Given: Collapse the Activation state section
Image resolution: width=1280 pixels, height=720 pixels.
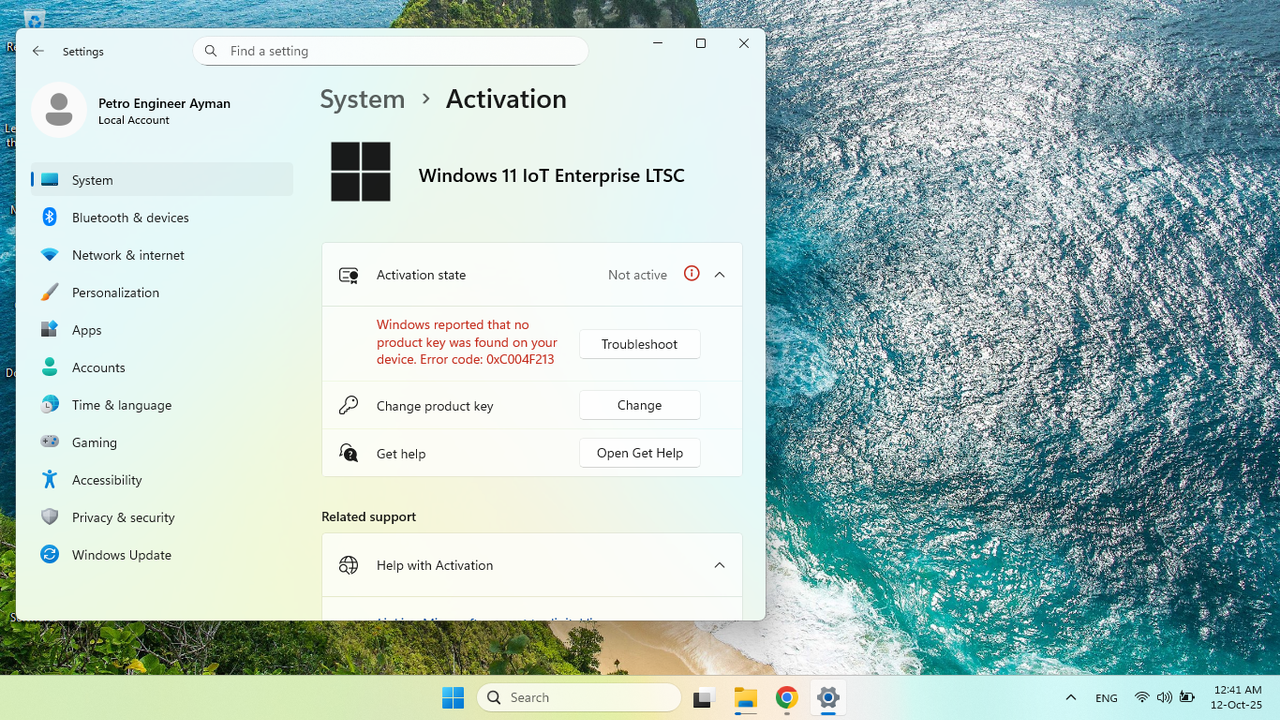Looking at the screenshot, I should coord(719,275).
